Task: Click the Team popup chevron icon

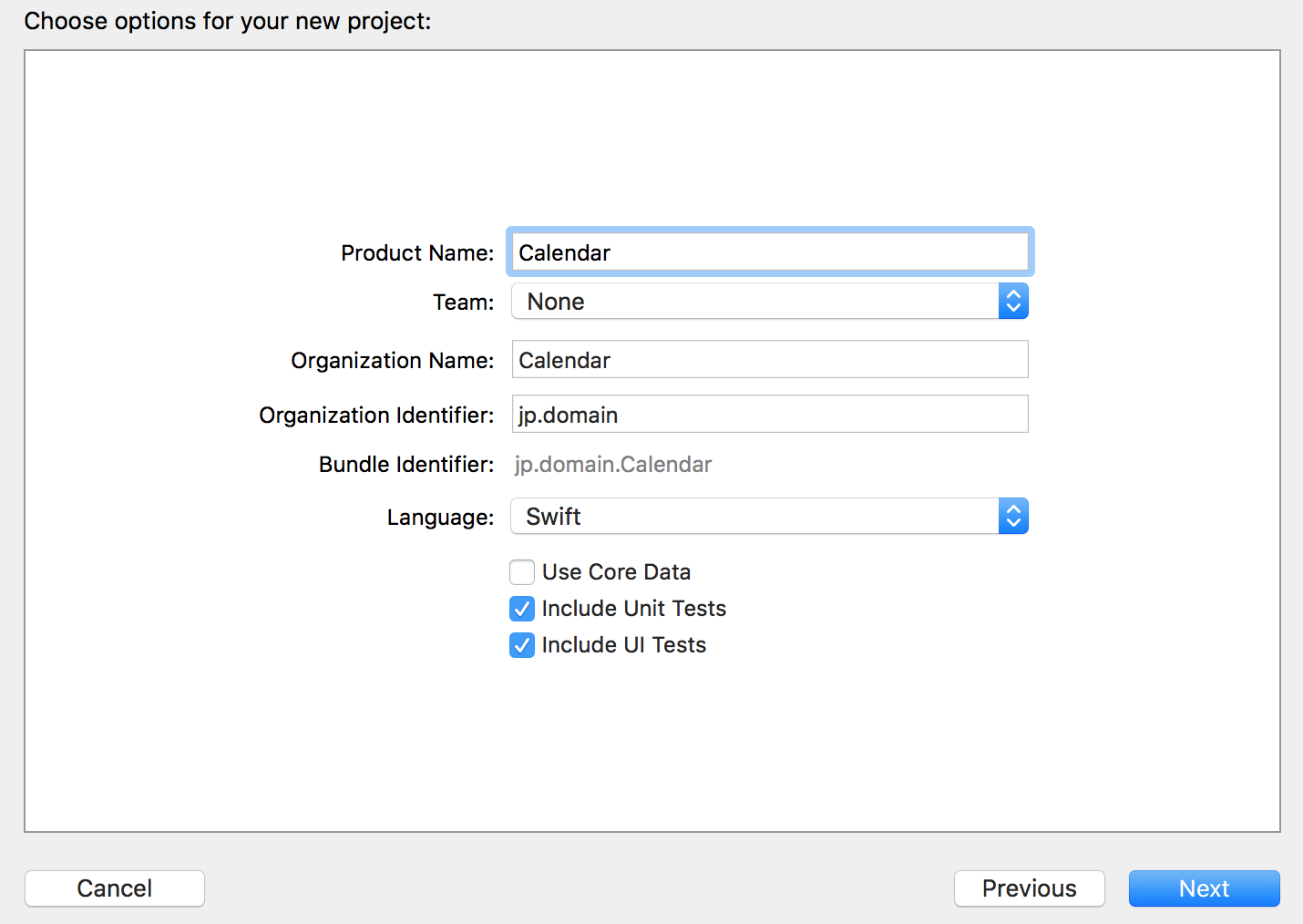Action: point(1012,301)
